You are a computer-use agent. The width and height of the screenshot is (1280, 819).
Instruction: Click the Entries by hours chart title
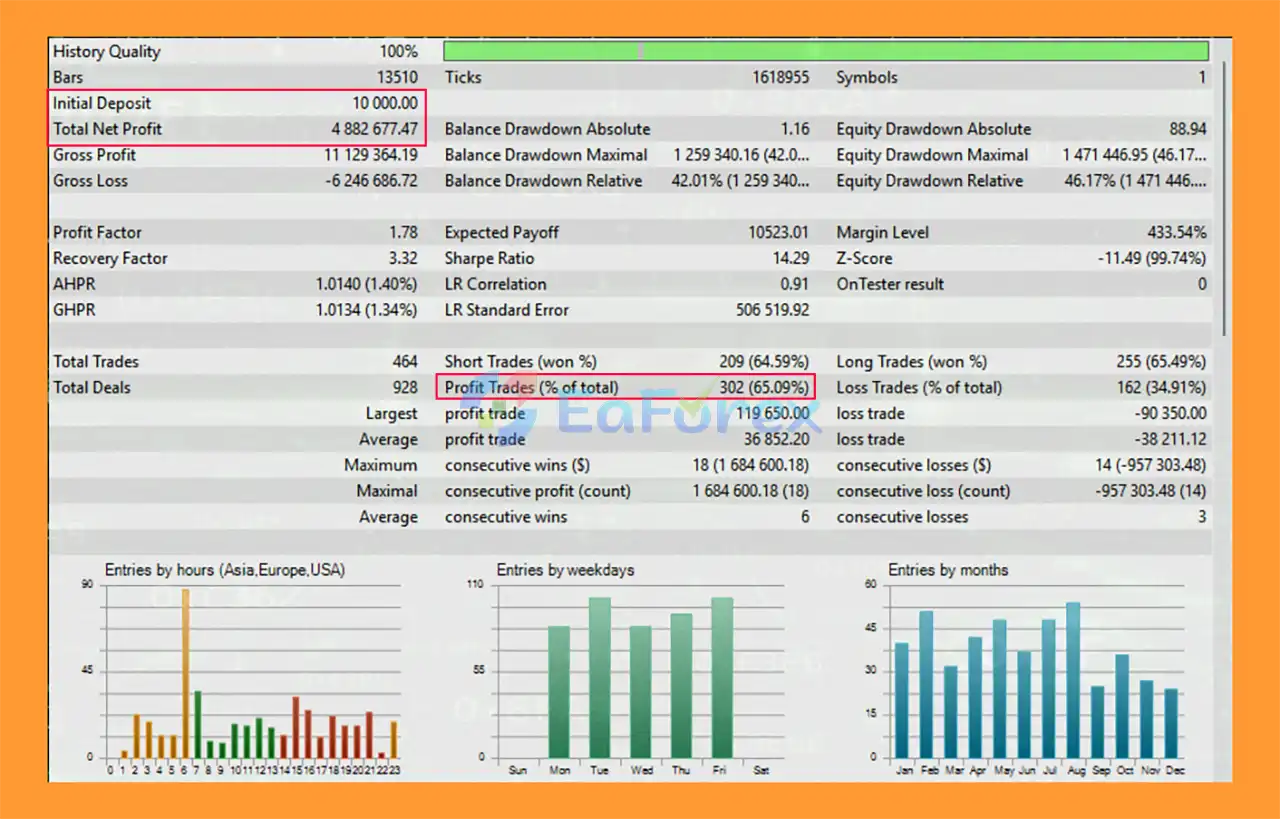click(225, 570)
